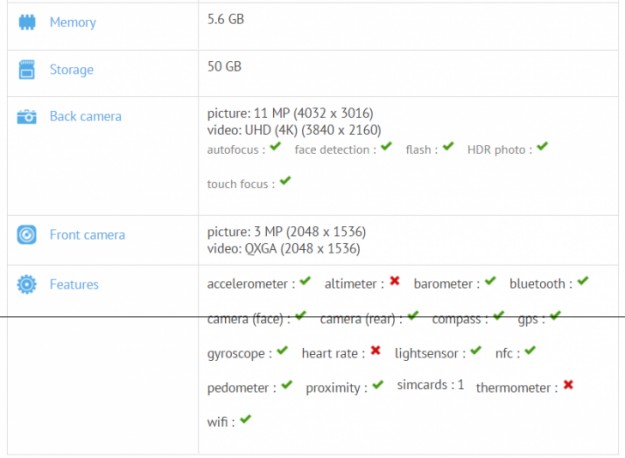Click the Storage disk icon
The width and height of the screenshot is (625, 458).
pyautogui.click(x=27, y=70)
